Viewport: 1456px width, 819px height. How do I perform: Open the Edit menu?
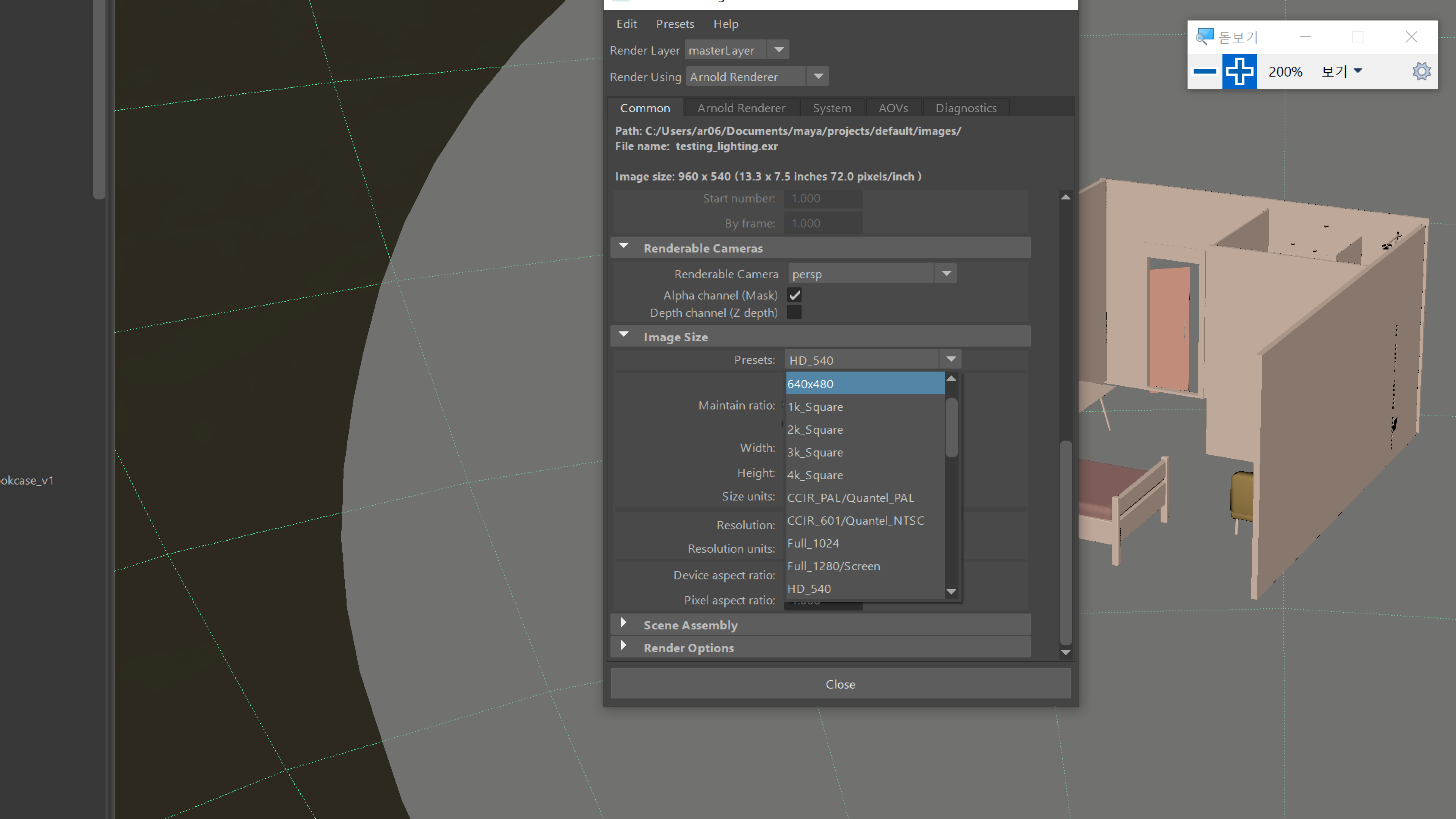(x=626, y=24)
